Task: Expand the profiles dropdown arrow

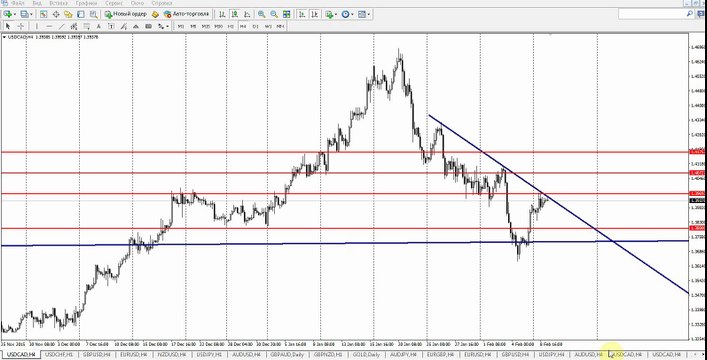Action: click(31, 14)
